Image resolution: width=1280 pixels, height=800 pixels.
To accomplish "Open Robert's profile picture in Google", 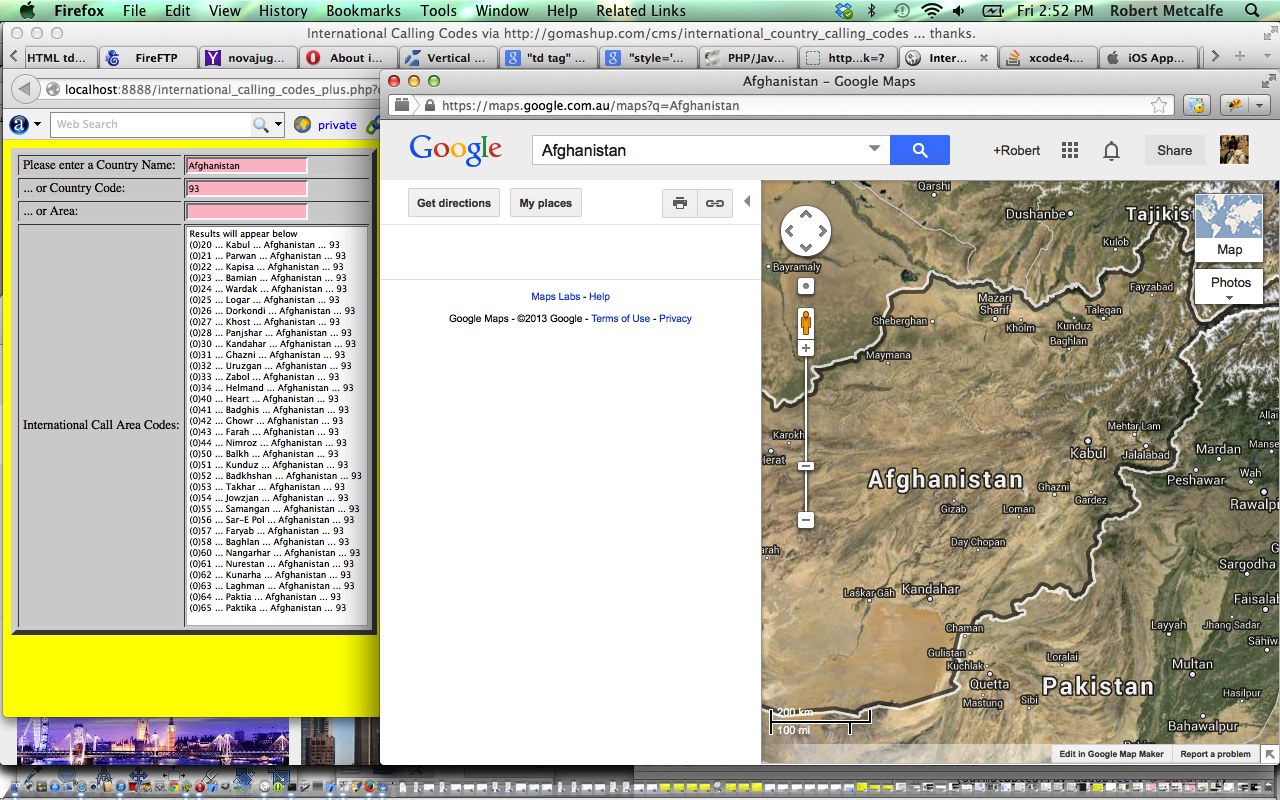I will (x=1234, y=150).
